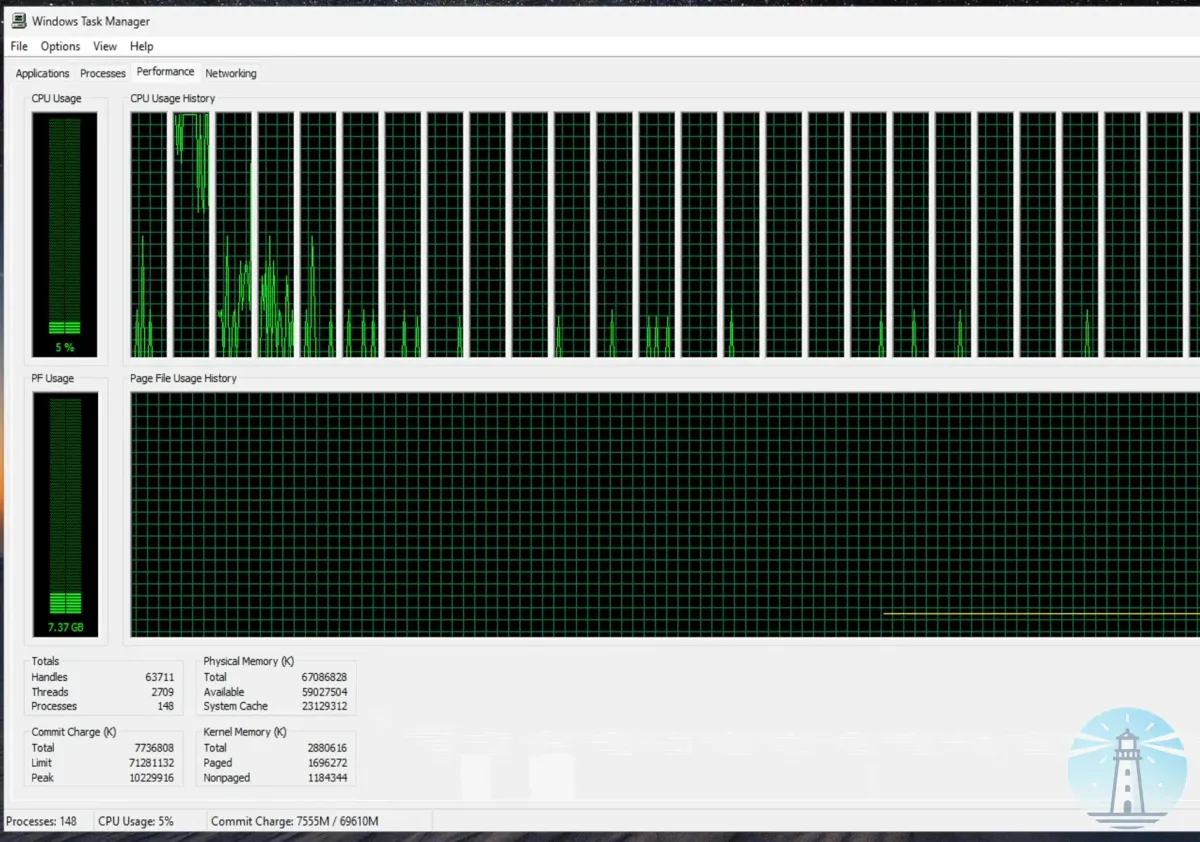This screenshot has width=1200, height=842.
Task: Click the PF Usage gauge
Action: click(65, 510)
